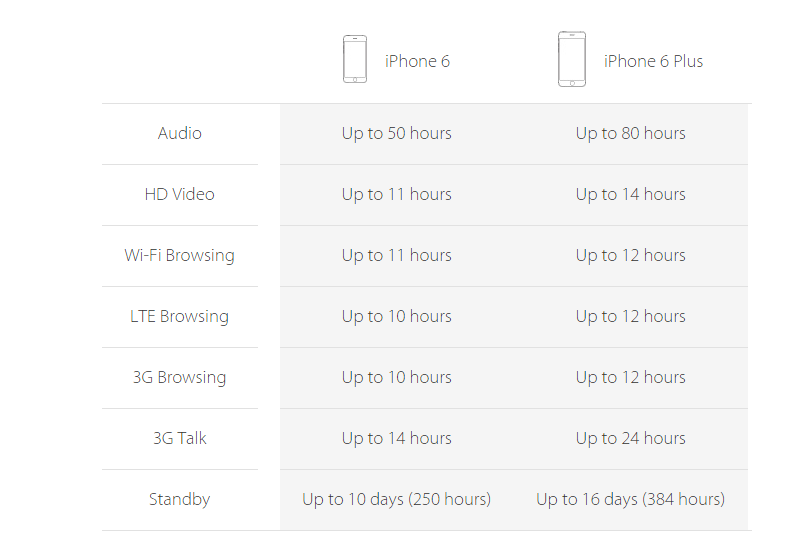Select the Wi-Fi Browsing row label
The image size is (804, 546).
180,255
